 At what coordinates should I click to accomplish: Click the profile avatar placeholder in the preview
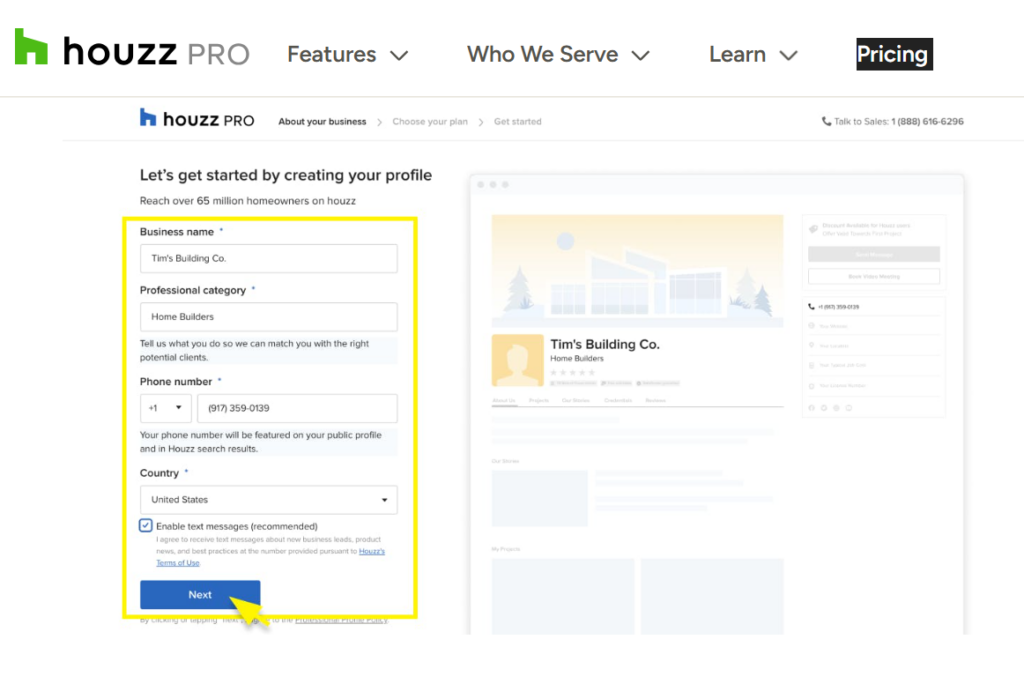click(x=517, y=361)
